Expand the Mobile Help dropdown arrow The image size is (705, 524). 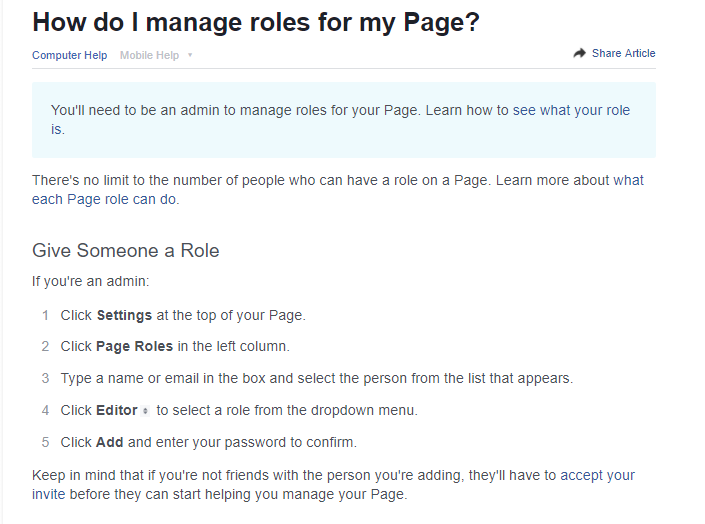(190, 55)
